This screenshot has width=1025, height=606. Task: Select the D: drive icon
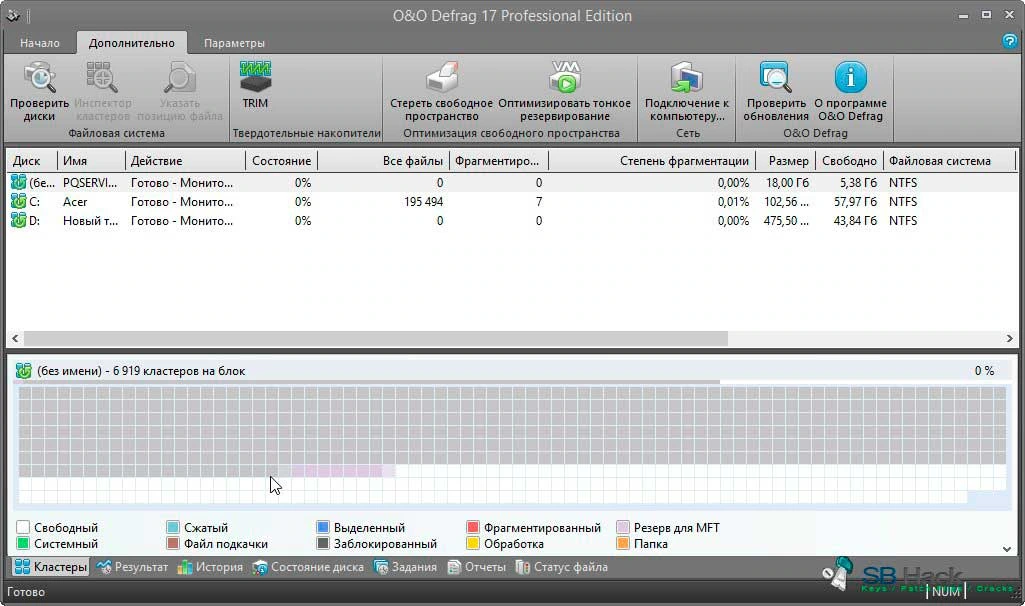pyautogui.click(x=18, y=220)
